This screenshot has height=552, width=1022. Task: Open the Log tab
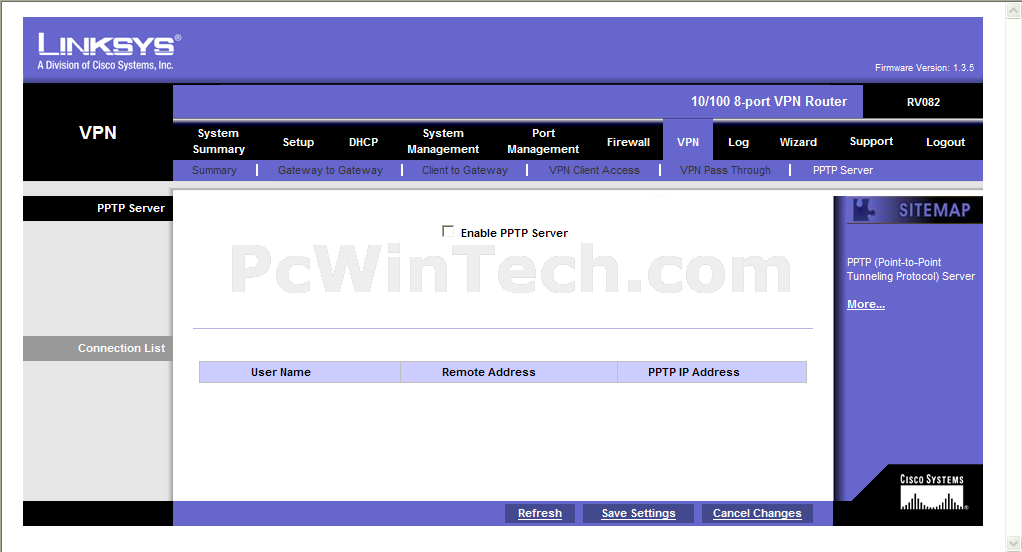[x=738, y=142]
